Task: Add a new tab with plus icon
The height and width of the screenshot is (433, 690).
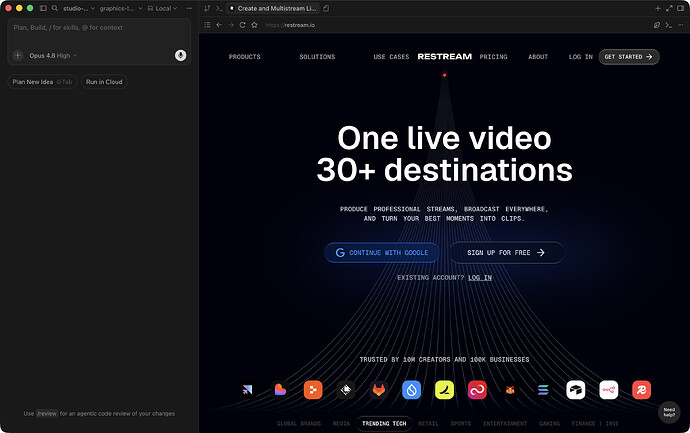Action: pyautogui.click(x=657, y=8)
